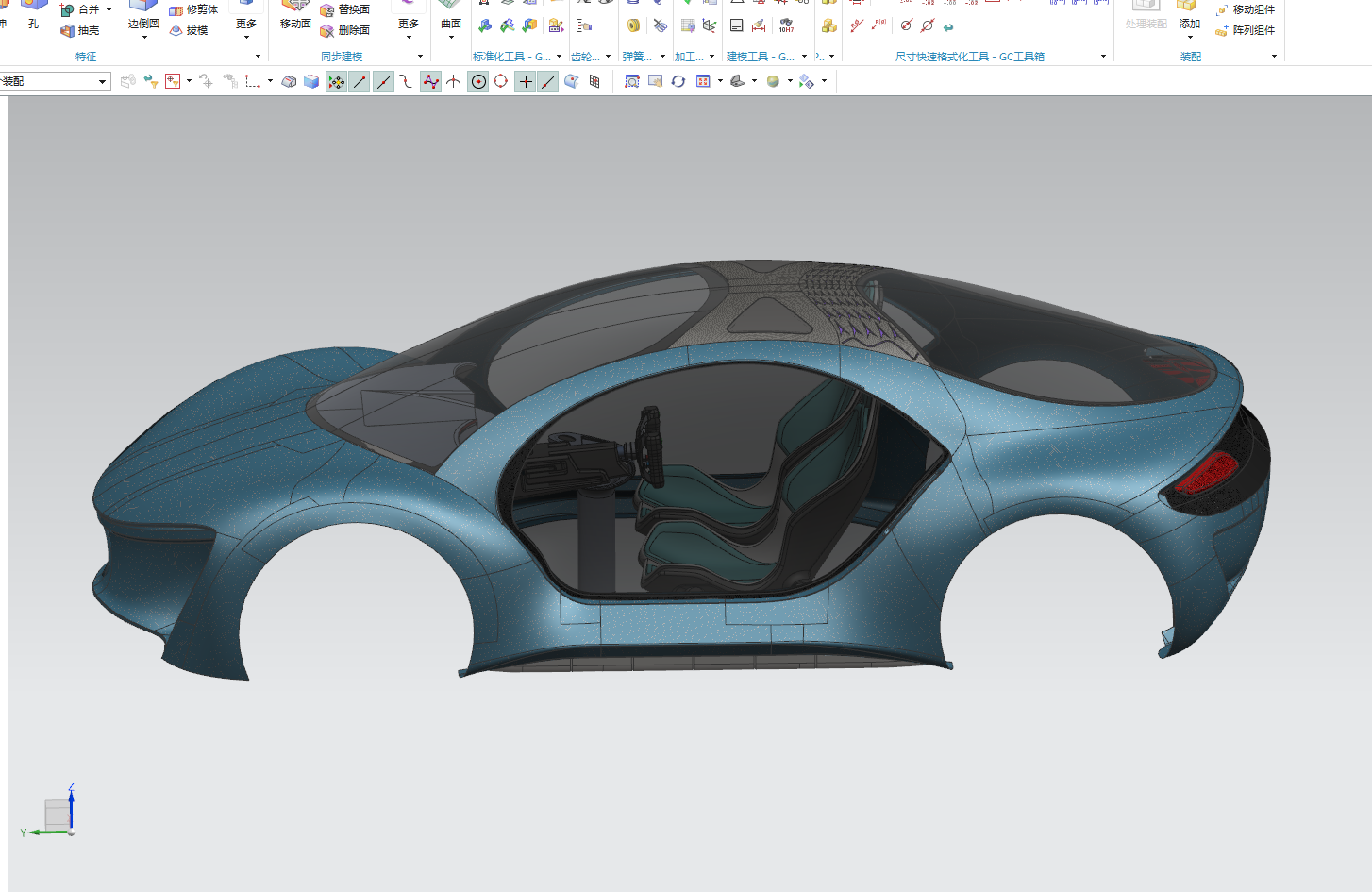Click the blue solid cube icon
The height and width of the screenshot is (892, 1372).
(311, 81)
